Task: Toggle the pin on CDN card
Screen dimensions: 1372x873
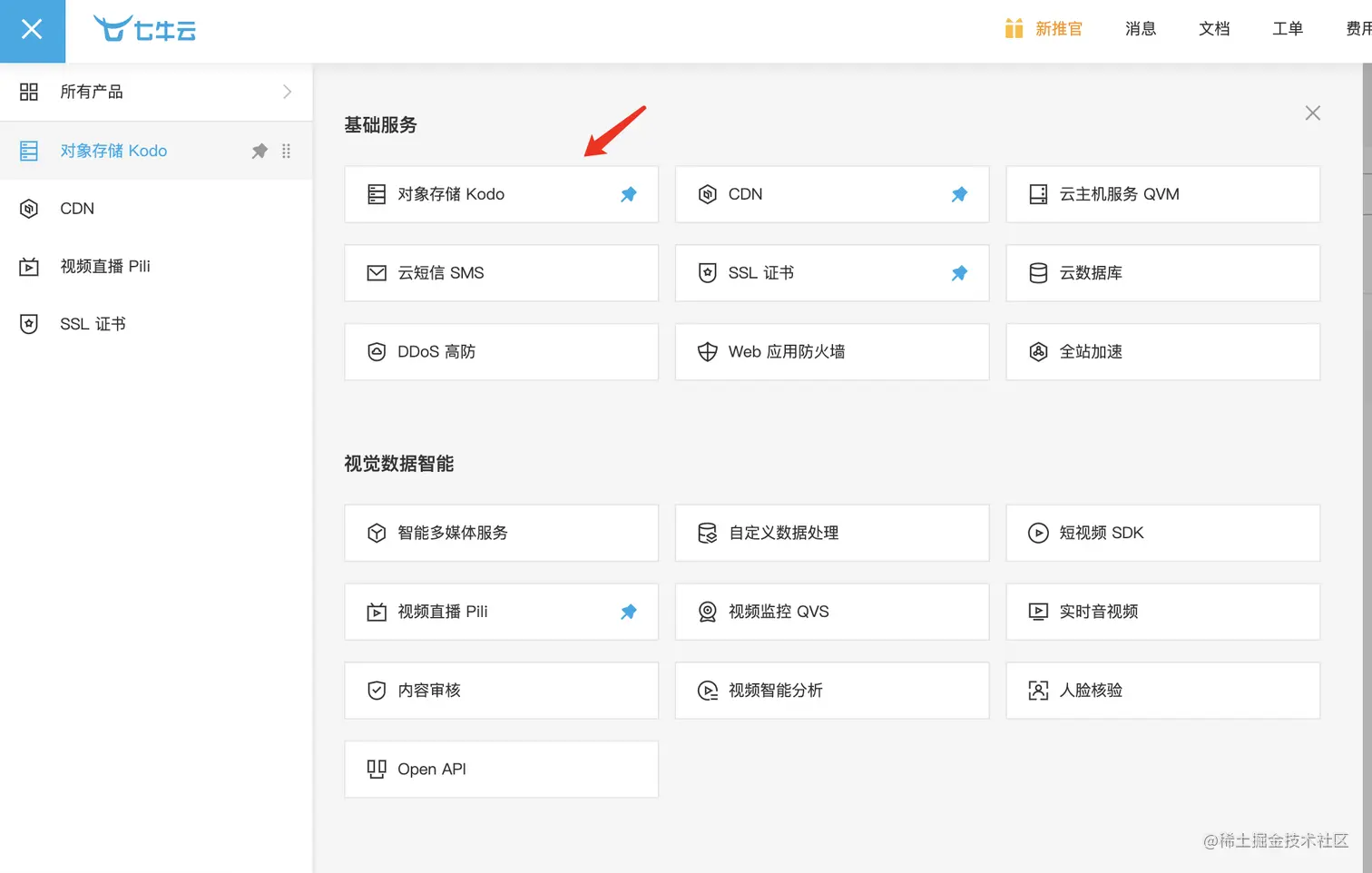Action: pos(959,194)
